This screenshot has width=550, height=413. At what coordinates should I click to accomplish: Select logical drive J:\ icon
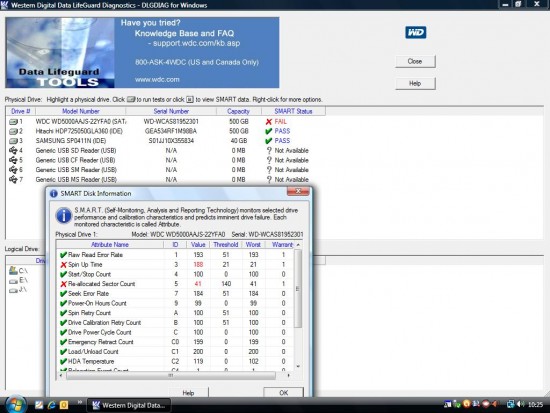(x=13, y=290)
